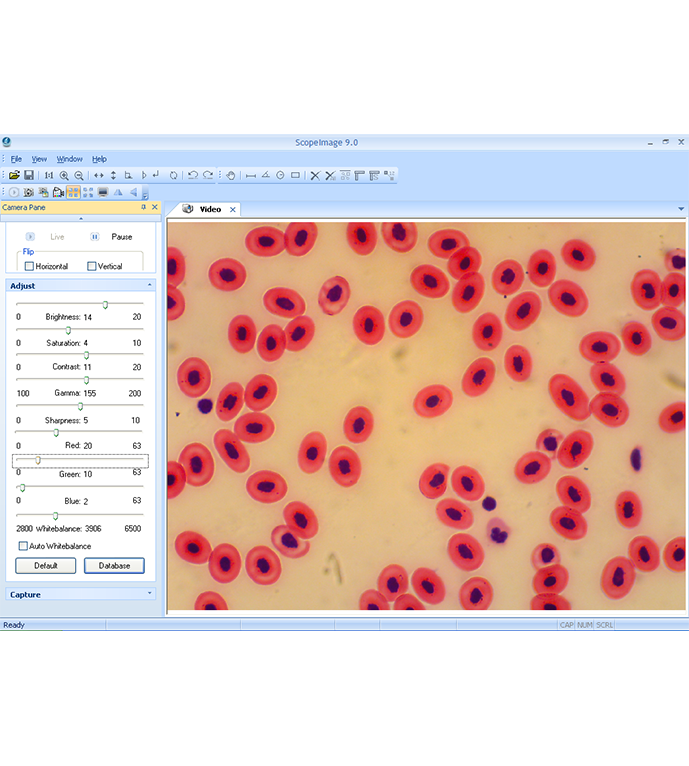Select the Pan hand tool
This screenshot has height=766, width=689.
tap(230, 175)
